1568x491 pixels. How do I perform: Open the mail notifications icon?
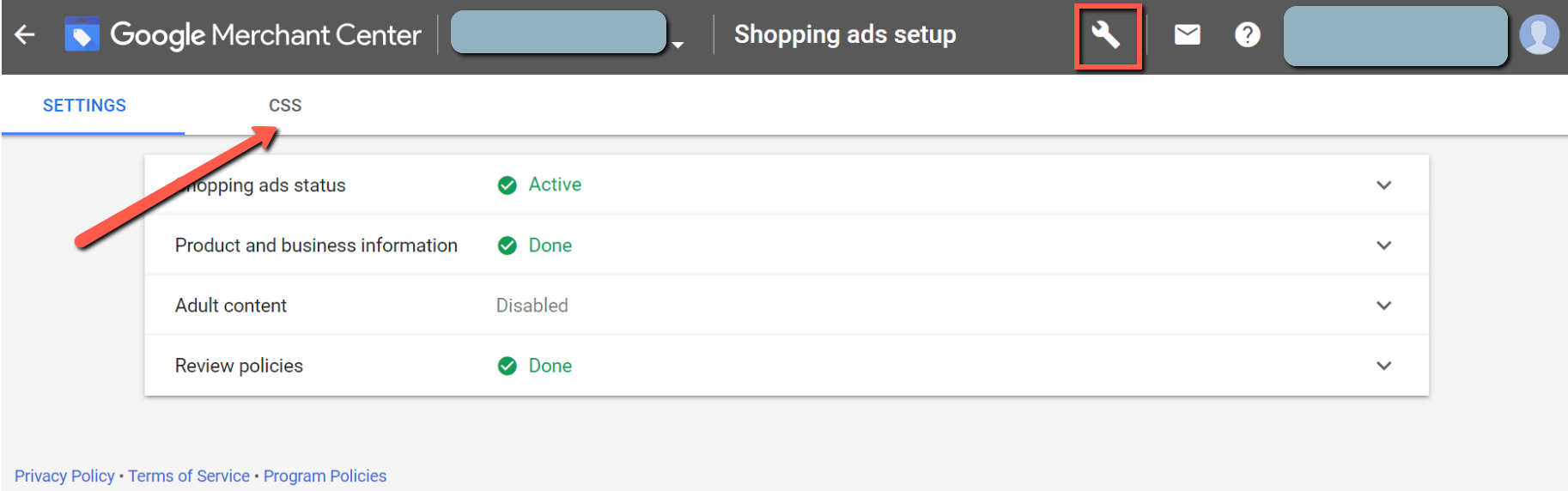[1187, 34]
